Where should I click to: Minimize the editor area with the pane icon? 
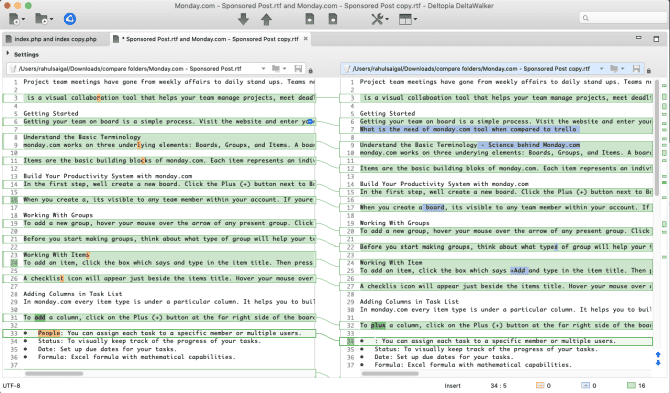pos(639,38)
